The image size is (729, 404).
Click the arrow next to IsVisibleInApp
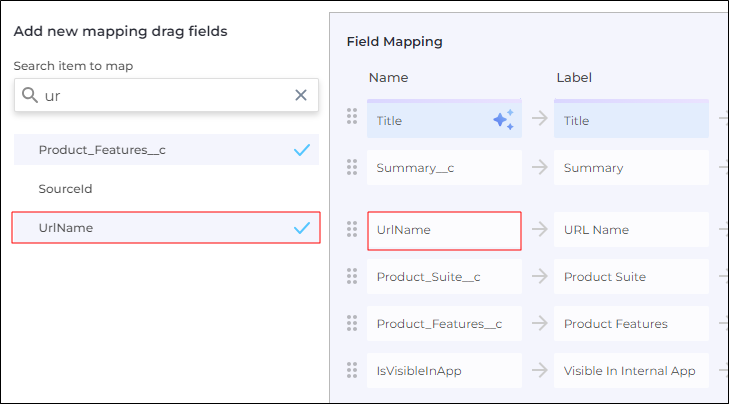coord(539,371)
